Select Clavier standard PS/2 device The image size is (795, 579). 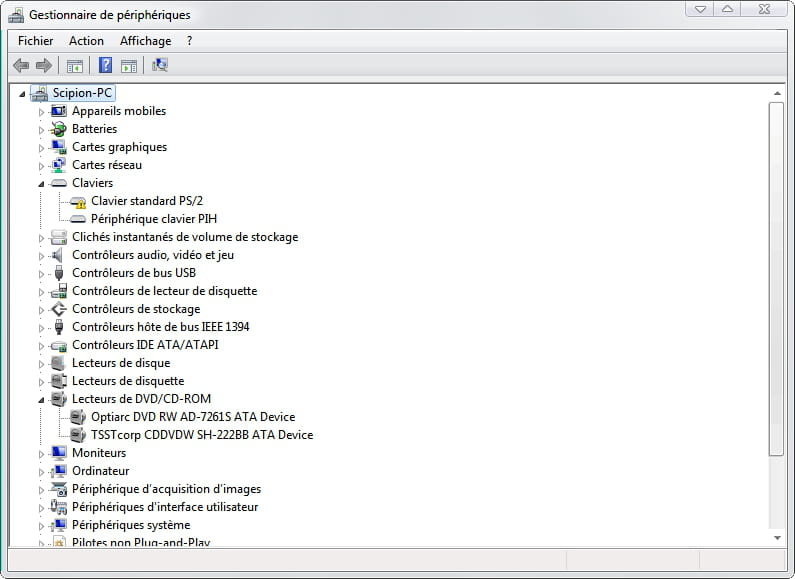pos(146,201)
